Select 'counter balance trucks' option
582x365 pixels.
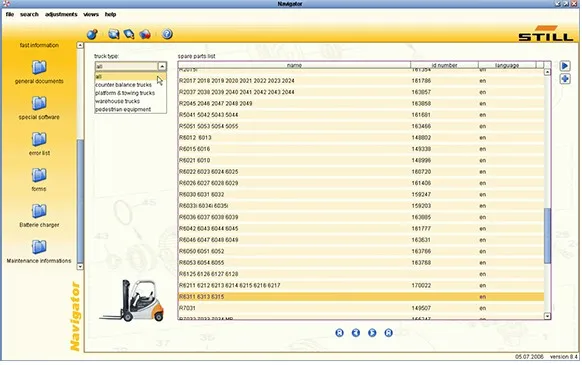130,85
